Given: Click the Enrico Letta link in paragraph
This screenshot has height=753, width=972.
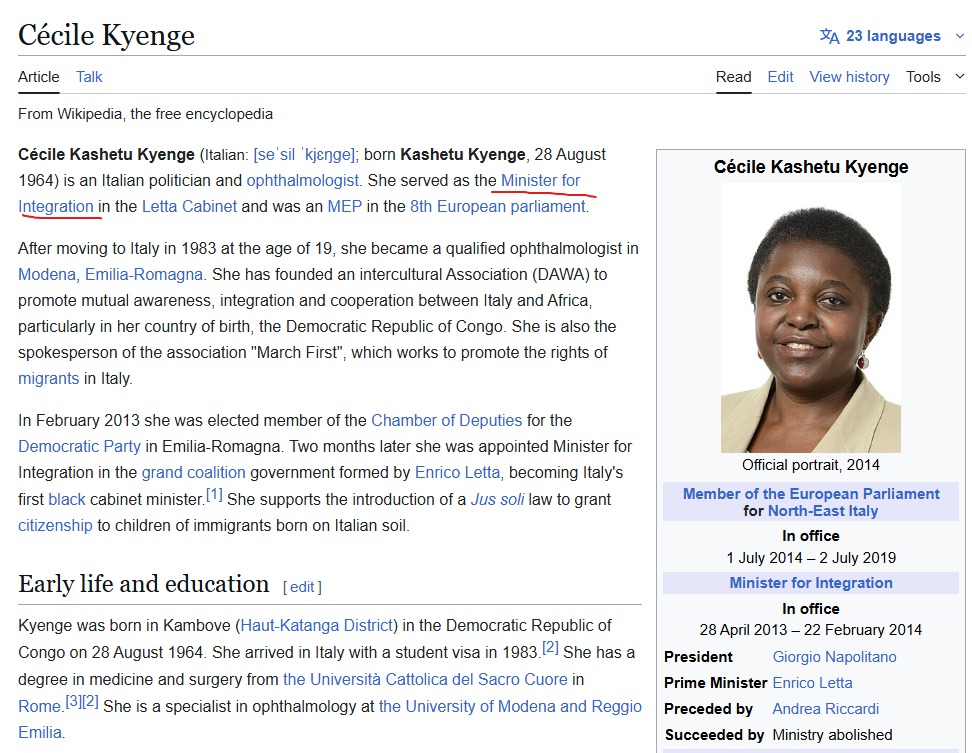Looking at the screenshot, I should pyautogui.click(x=457, y=472).
